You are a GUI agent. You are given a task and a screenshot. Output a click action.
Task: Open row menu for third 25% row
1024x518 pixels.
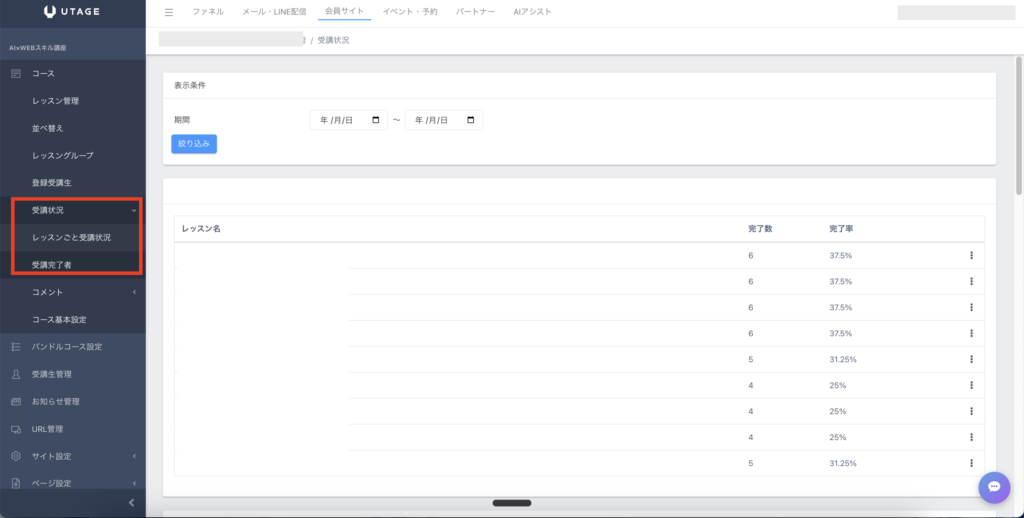click(971, 437)
